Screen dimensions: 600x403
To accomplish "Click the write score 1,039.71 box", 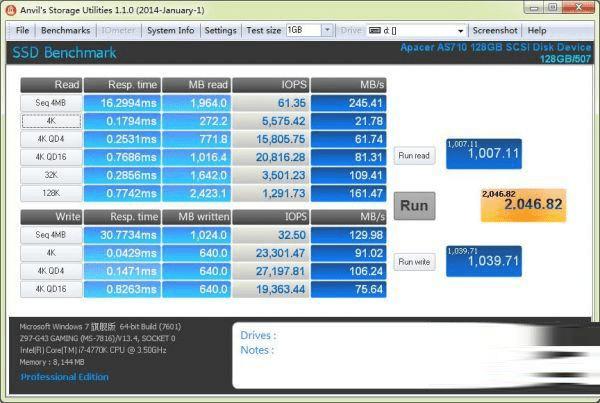I will (484, 261).
